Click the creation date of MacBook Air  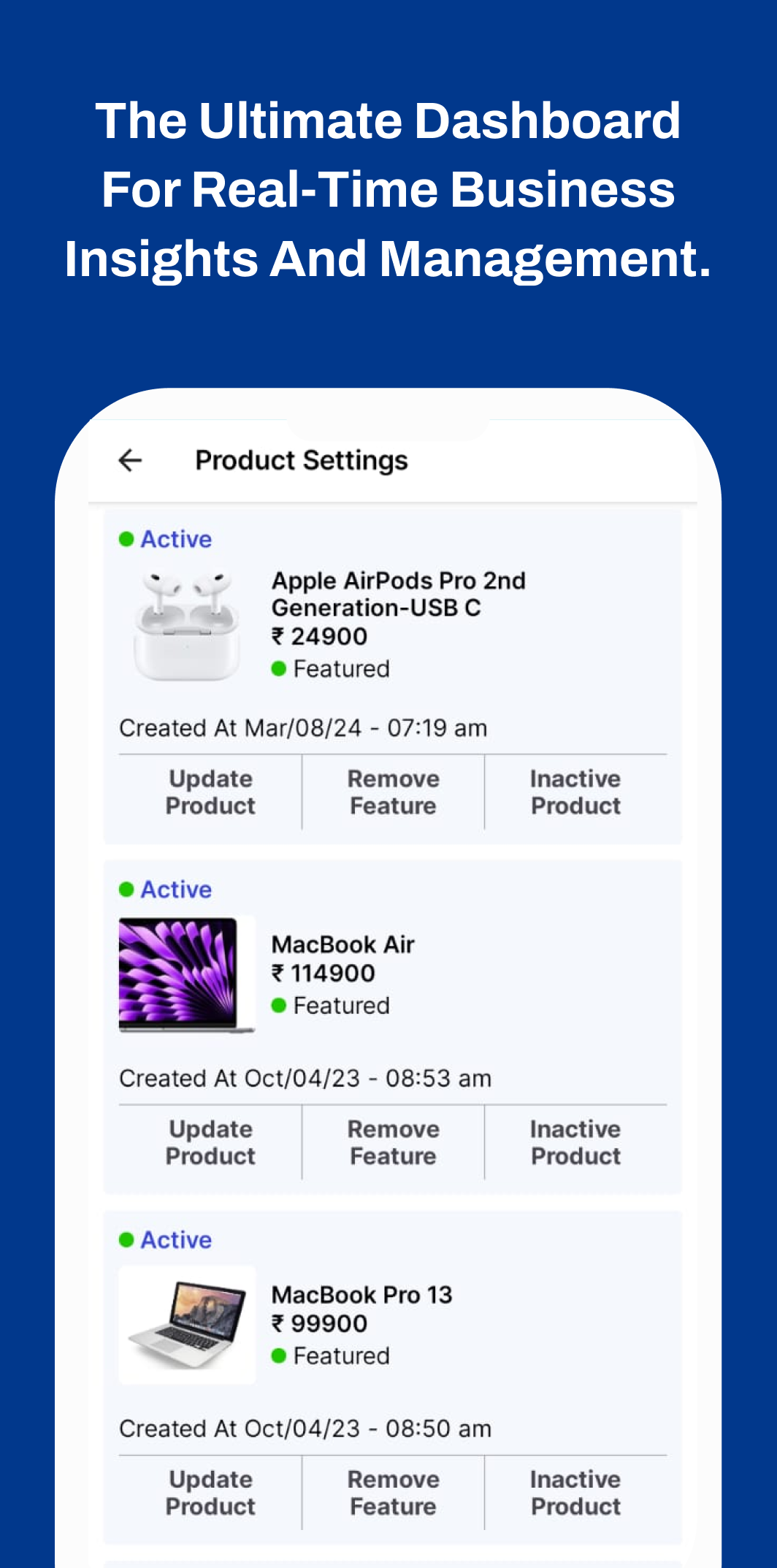coord(305,1078)
